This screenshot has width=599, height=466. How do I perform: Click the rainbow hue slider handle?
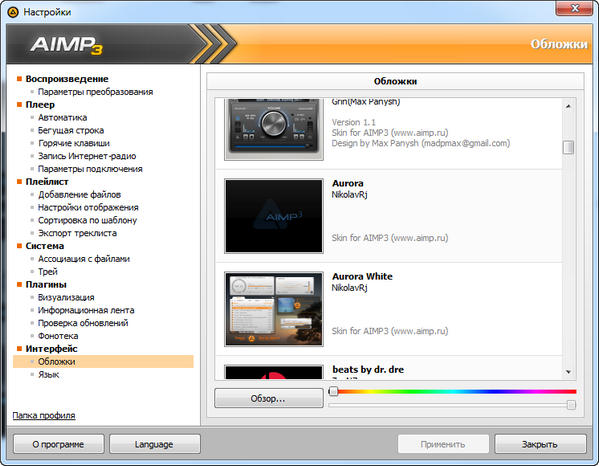(333, 391)
